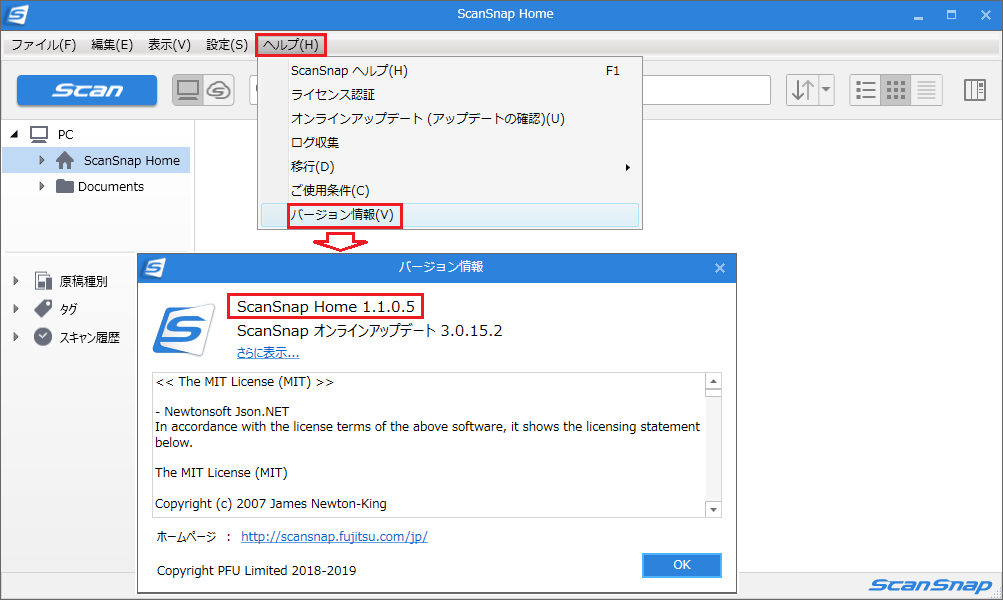Select the thumbnail grid view icon
Screen dimensions: 1003x600
(896, 90)
